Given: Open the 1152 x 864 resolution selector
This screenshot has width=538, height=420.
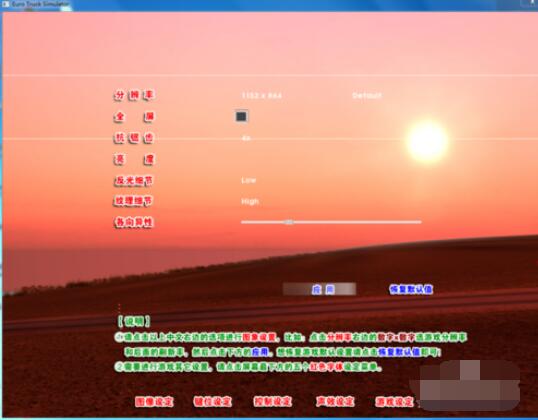Looking at the screenshot, I should (261, 95).
